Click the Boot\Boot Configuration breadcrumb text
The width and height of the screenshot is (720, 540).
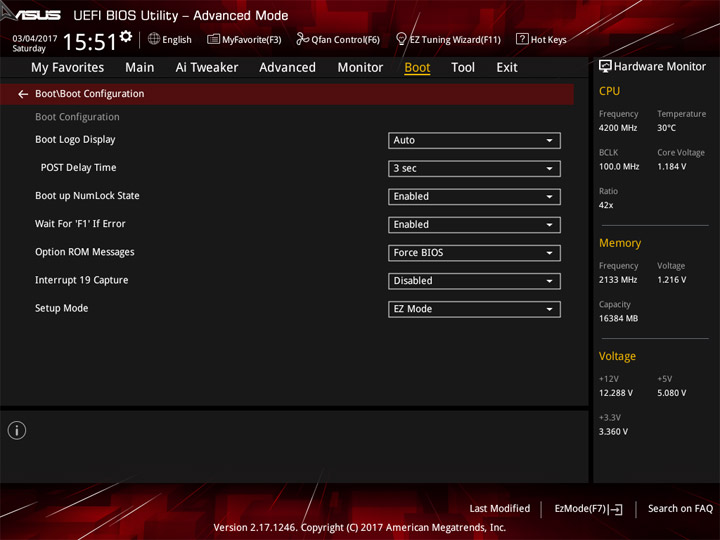[x=90, y=94]
